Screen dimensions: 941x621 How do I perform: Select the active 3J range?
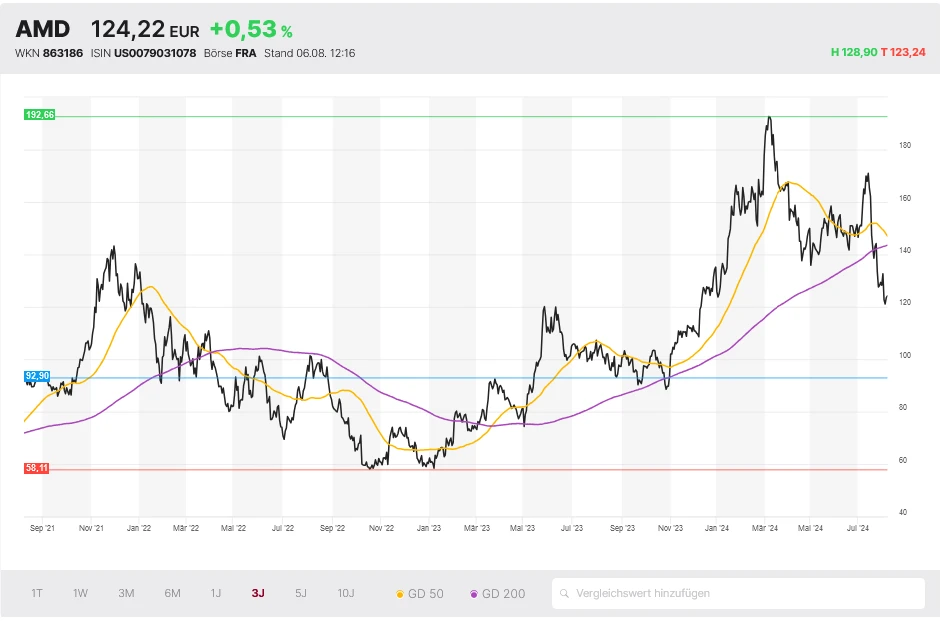click(258, 593)
